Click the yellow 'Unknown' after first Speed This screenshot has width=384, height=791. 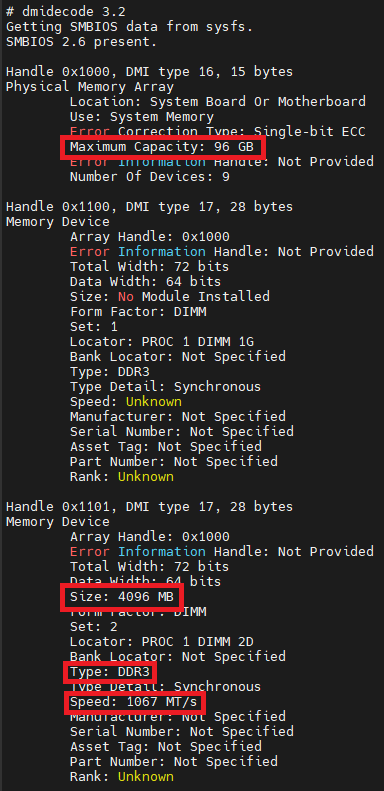[x=153, y=402]
